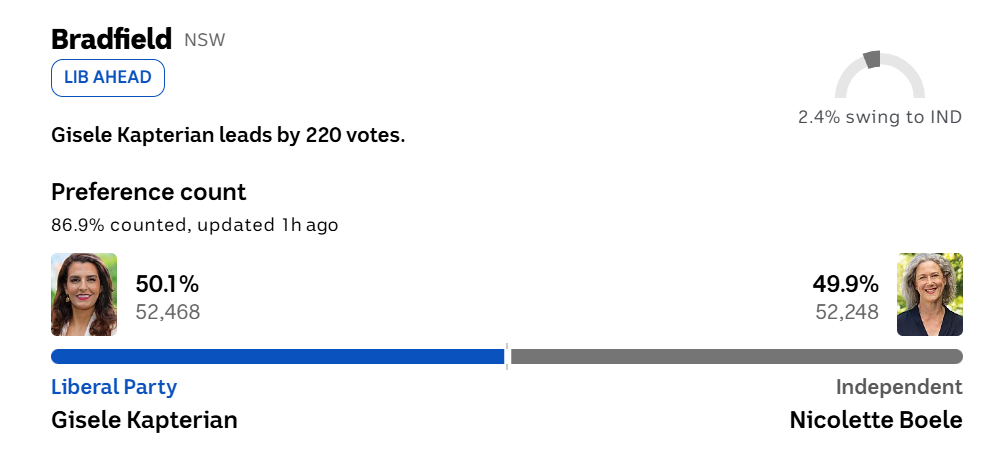Open the Nicolette Boele candidate name
The image size is (997, 462).
(x=876, y=420)
